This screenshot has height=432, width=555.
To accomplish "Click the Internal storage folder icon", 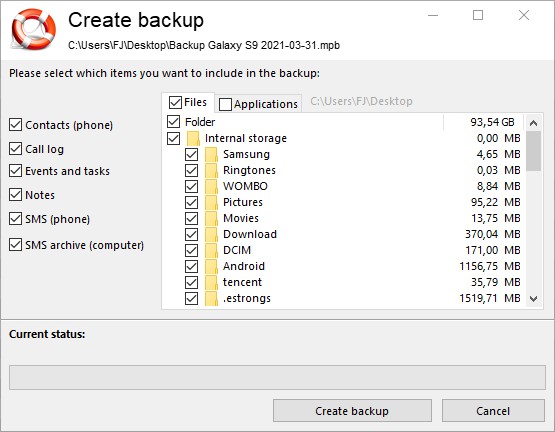I will [193, 138].
